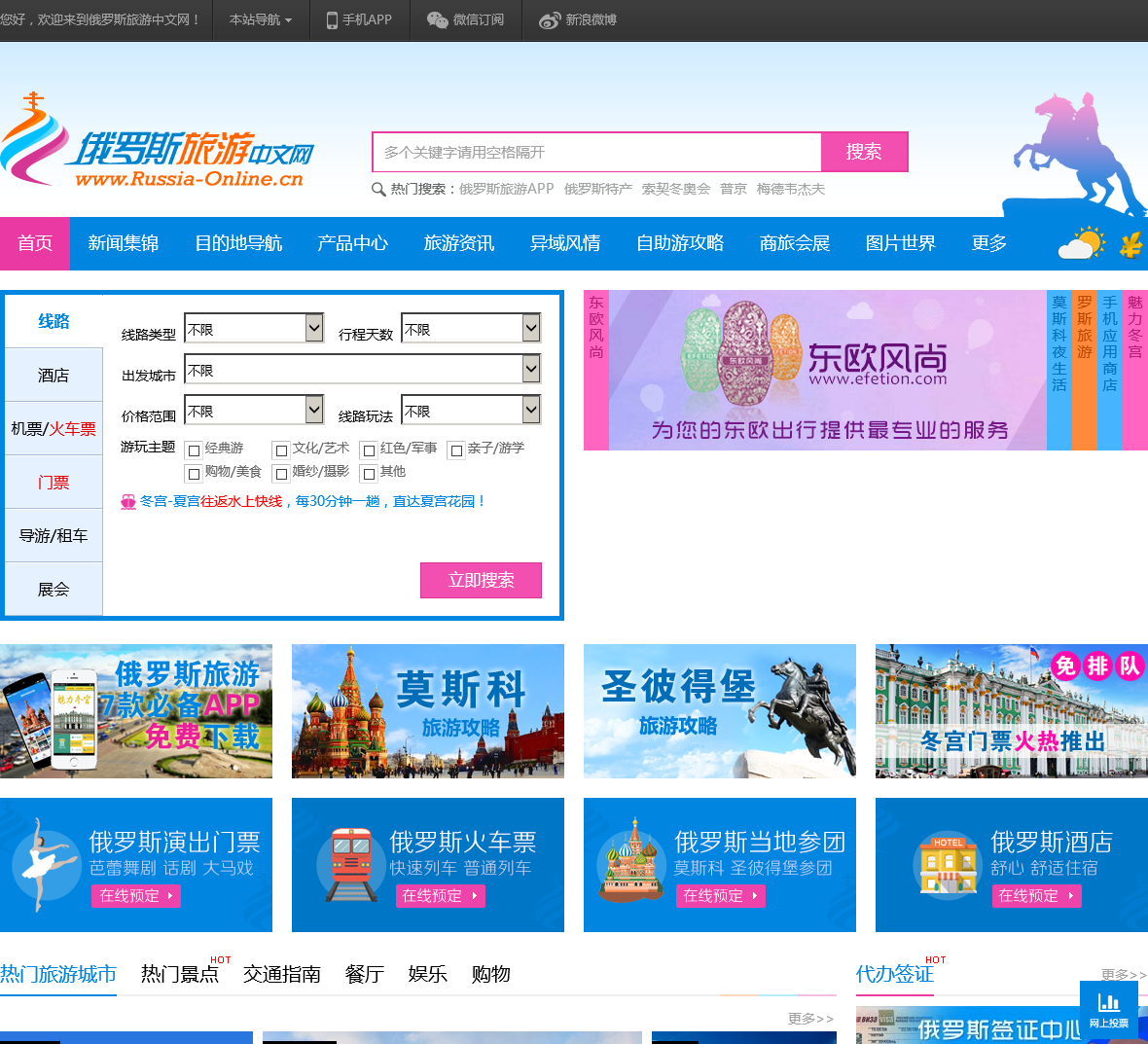This screenshot has width=1148, height=1044.
Task: Expand the 价格范围 dropdown
Action: coord(253,410)
